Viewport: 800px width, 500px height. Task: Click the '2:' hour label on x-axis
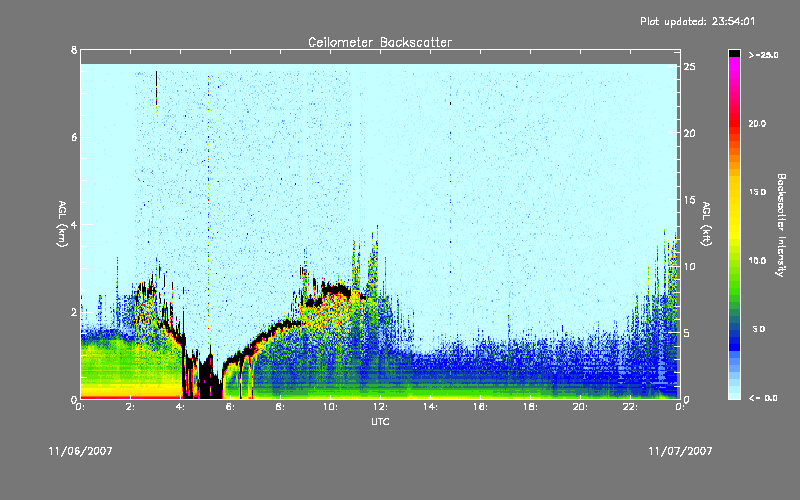(x=131, y=407)
